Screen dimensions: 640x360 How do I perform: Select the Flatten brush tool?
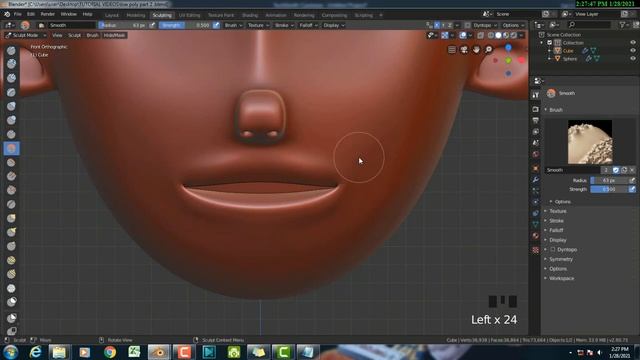tap(11, 162)
